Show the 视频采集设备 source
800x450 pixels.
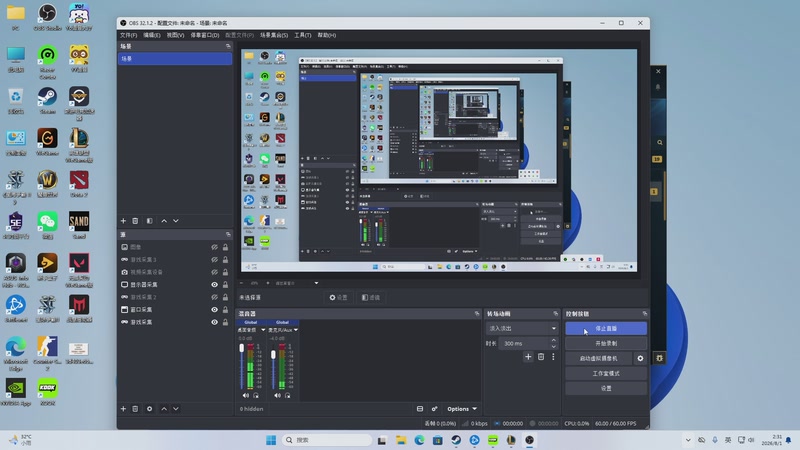214,272
